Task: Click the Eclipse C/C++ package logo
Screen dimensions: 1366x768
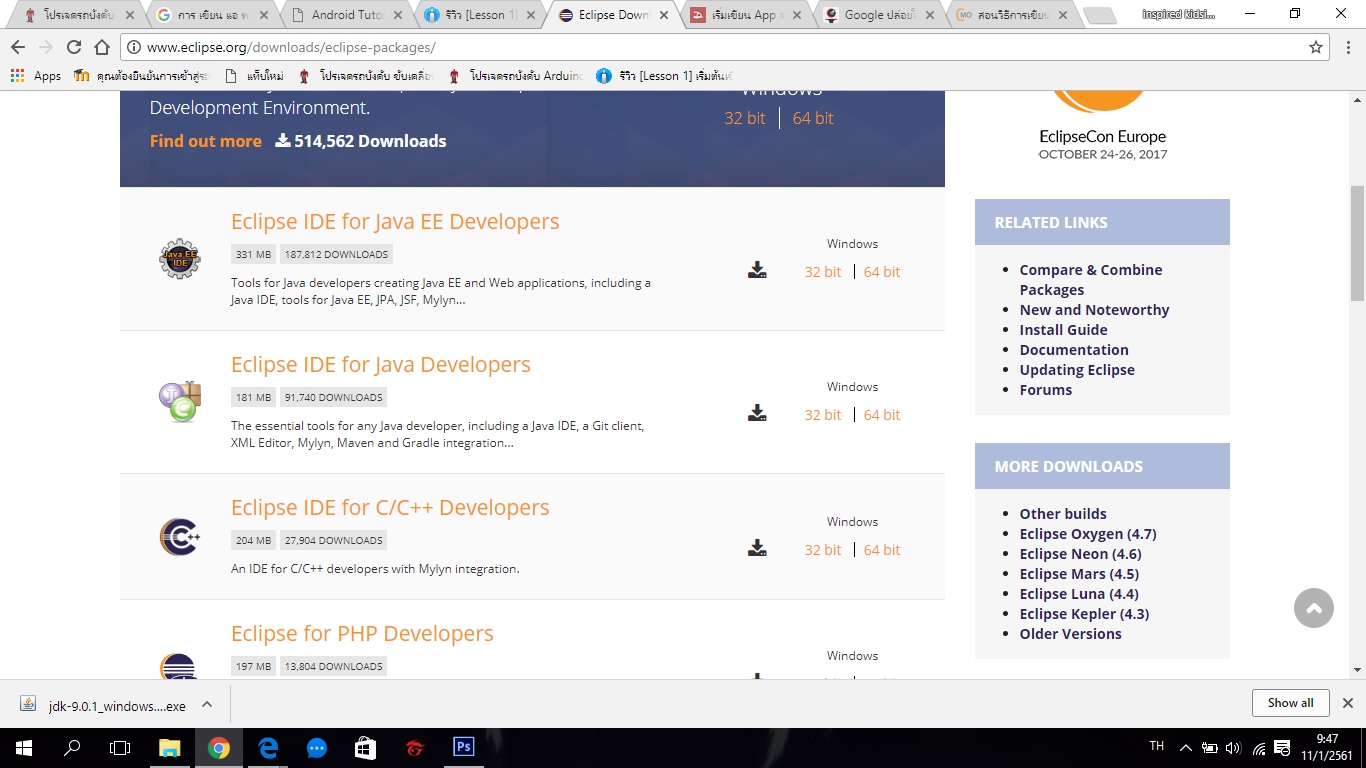Action: point(180,537)
